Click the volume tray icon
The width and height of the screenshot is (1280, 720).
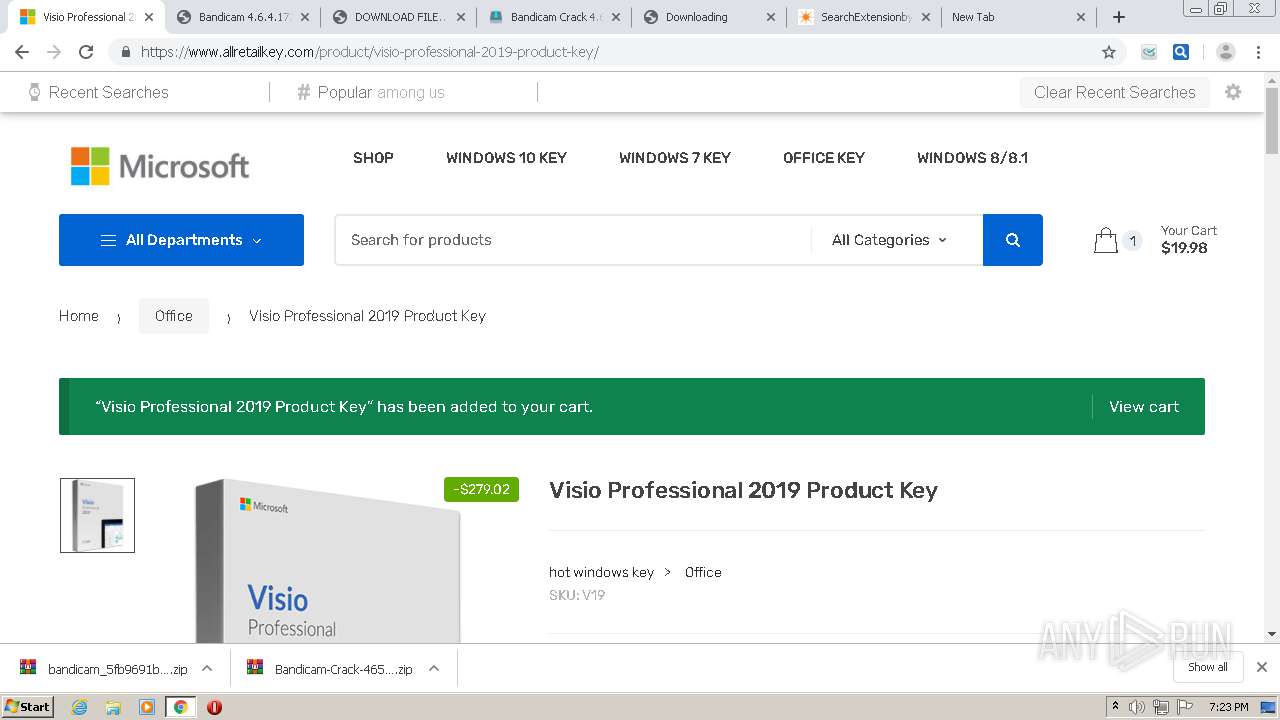click(1137, 707)
